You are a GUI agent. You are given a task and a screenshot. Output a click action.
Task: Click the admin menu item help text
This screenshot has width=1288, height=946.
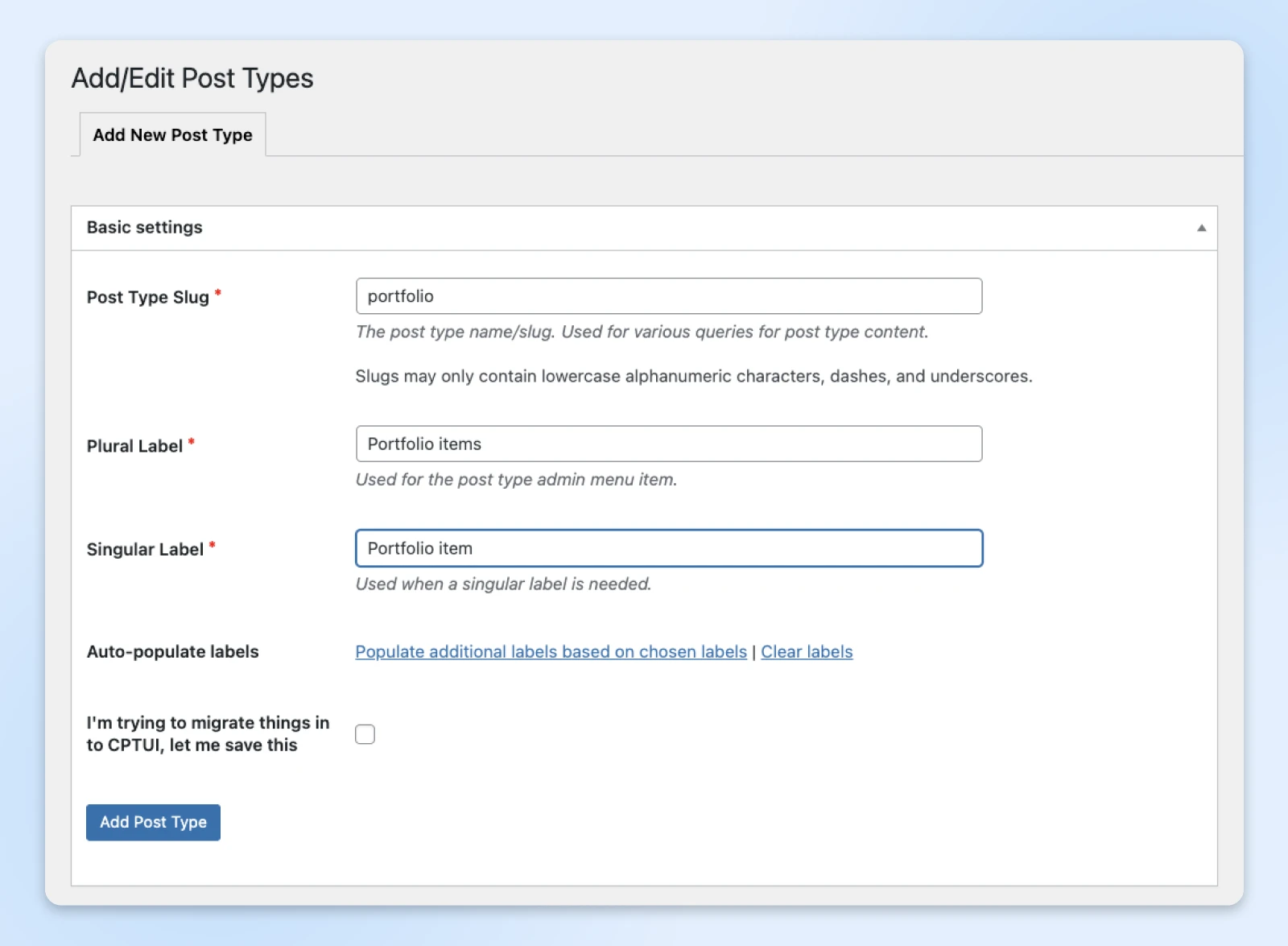516,480
